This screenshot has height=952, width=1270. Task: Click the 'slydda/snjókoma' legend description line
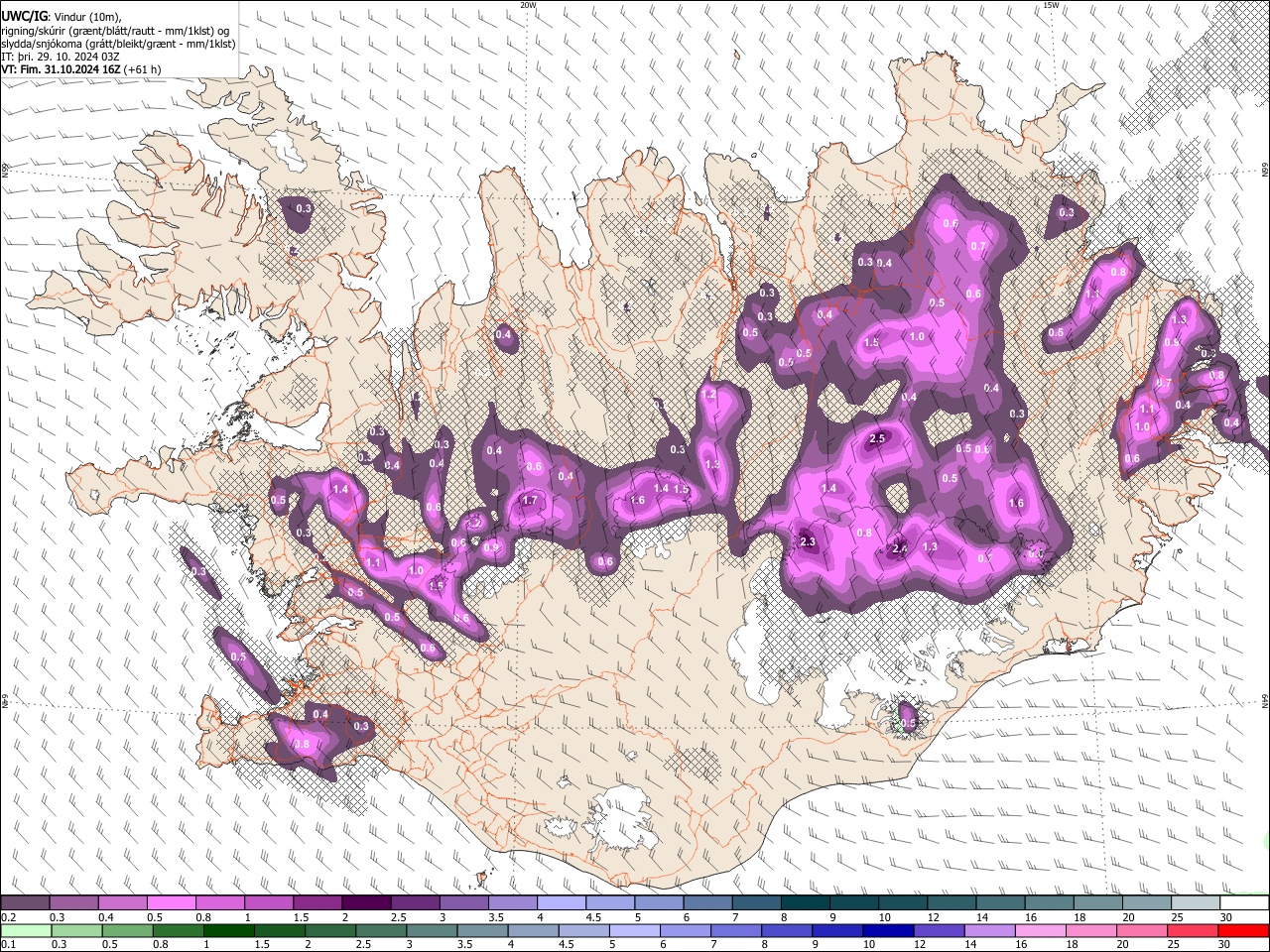pos(118,44)
